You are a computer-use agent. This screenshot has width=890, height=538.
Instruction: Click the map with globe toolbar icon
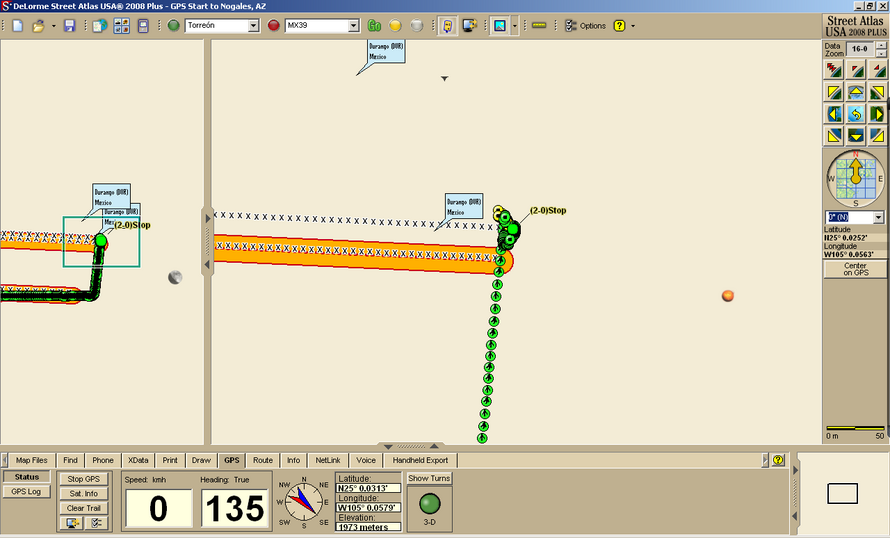click(100, 26)
